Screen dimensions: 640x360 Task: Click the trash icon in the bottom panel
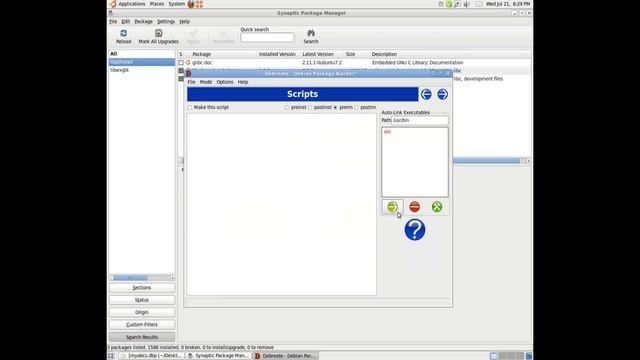529,356
